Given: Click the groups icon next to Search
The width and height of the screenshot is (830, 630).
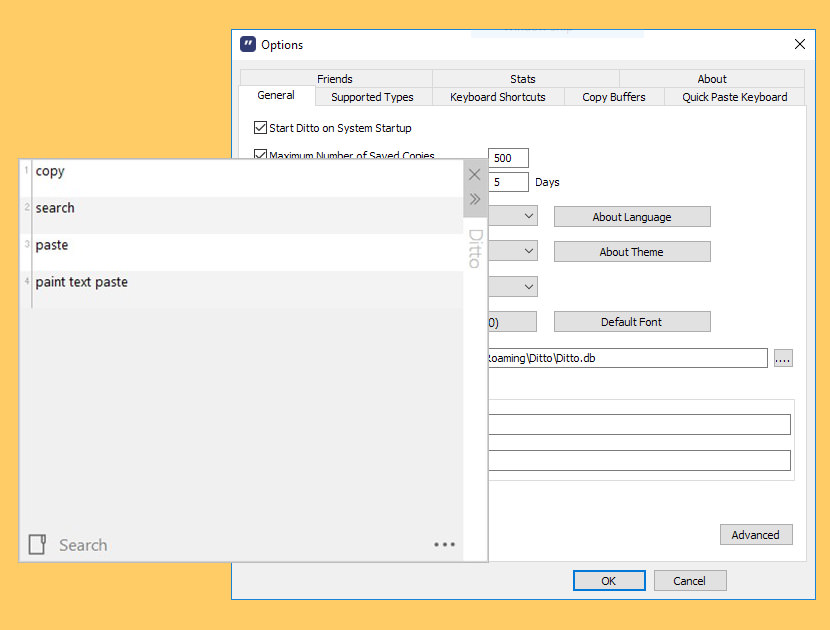Looking at the screenshot, I should point(37,544).
